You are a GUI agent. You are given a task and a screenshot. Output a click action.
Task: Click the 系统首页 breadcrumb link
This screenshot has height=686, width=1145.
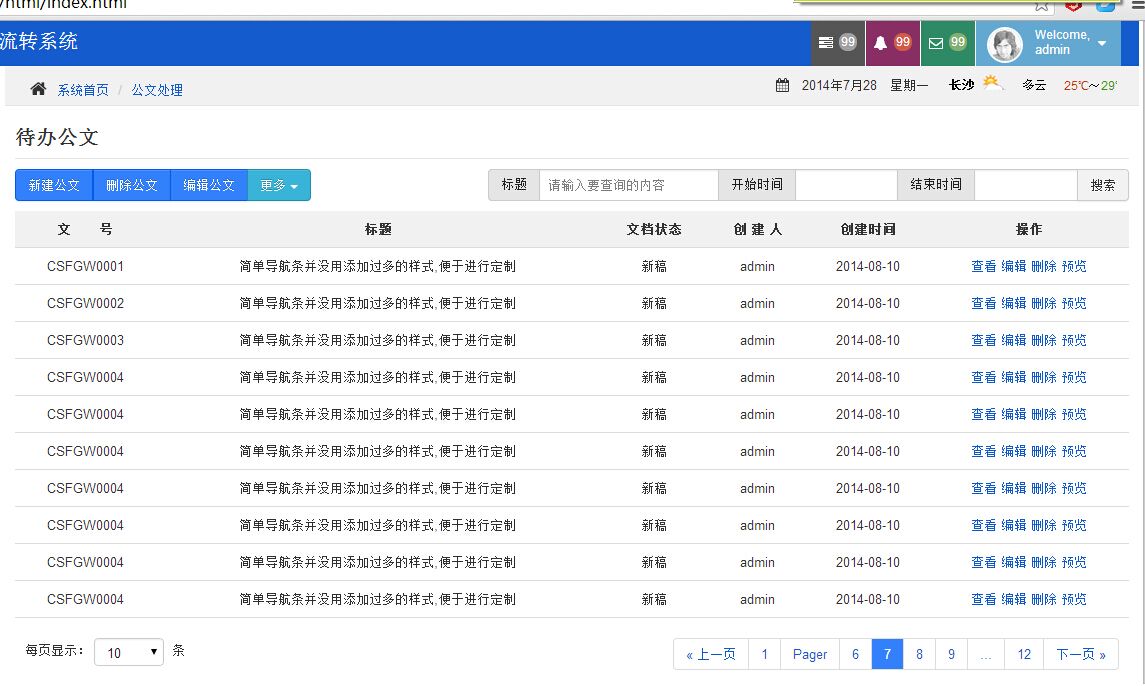(x=83, y=90)
